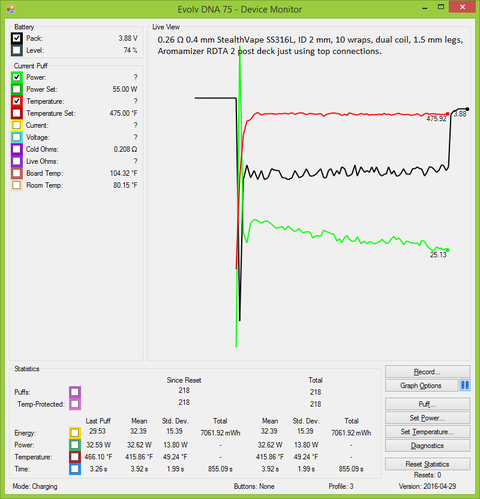The image size is (480, 499).
Task: Tick the Temp-Protected statistics checkbox
Action: pos(75,404)
